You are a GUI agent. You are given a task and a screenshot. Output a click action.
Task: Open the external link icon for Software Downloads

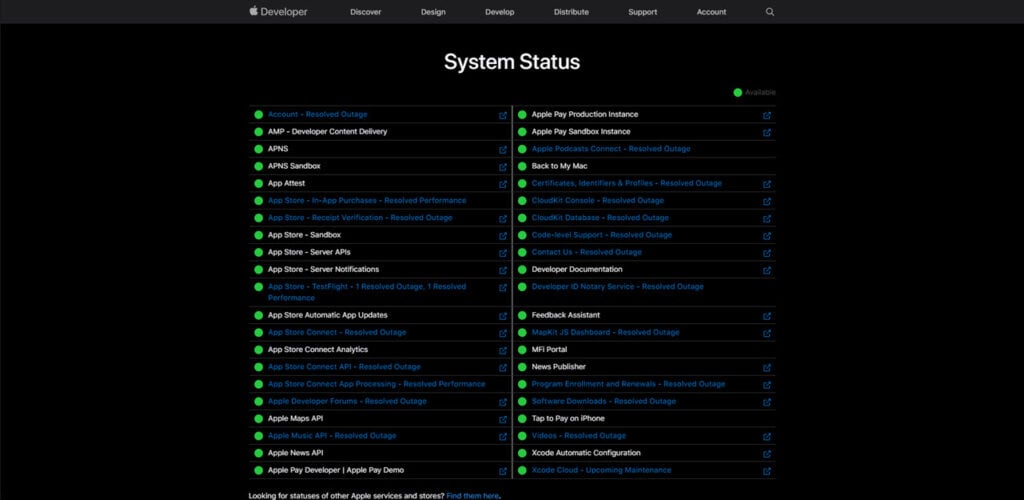pos(767,403)
